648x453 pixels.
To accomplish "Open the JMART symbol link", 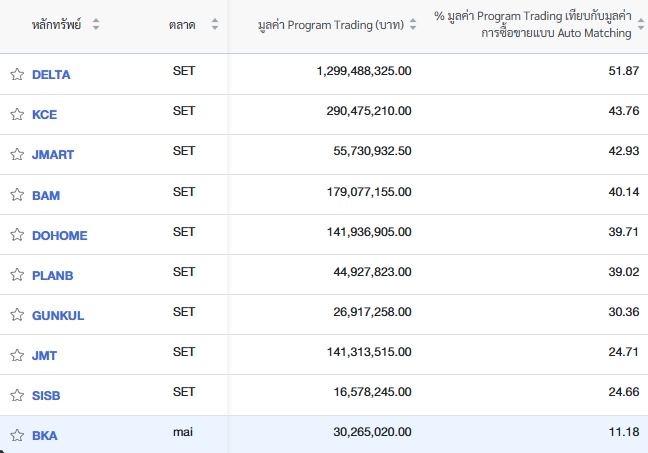I will point(53,155).
